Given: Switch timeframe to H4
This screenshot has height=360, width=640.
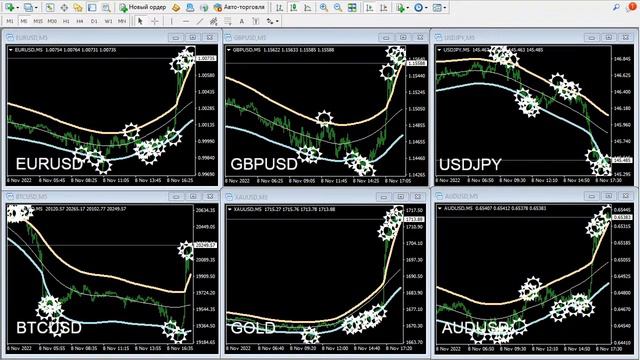Looking at the screenshot, I should (x=80, y=21).
